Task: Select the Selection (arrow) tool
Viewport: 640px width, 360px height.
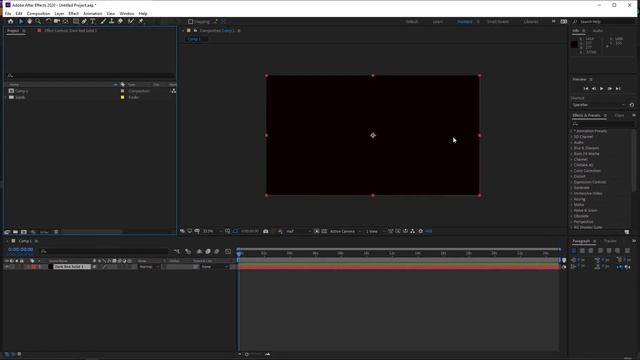Action: pos(21,21)
